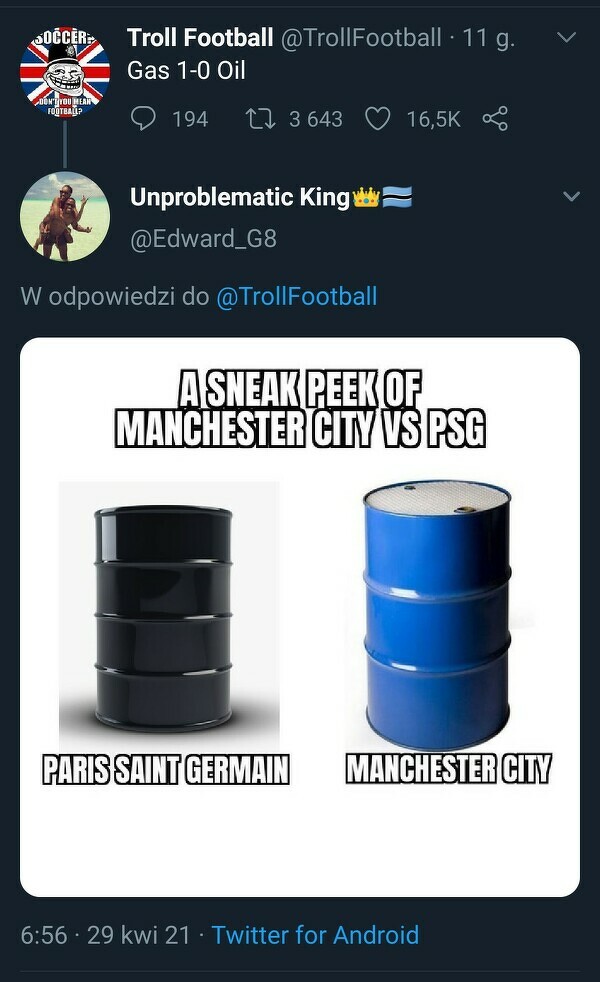
Task: Click the 11 g. tweet time
Action: click(489, 38)
